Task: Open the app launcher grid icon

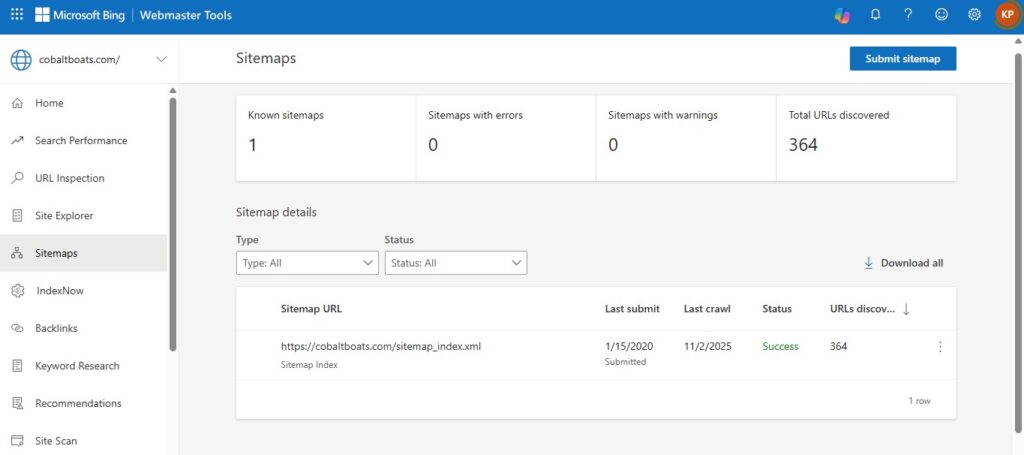Action: 16,15
